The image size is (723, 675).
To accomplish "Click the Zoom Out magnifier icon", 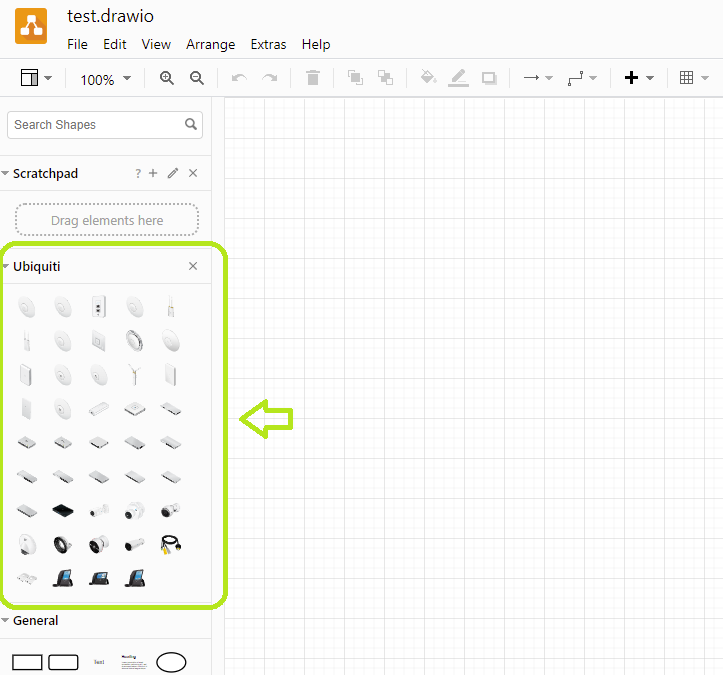I will click(197, 78).
